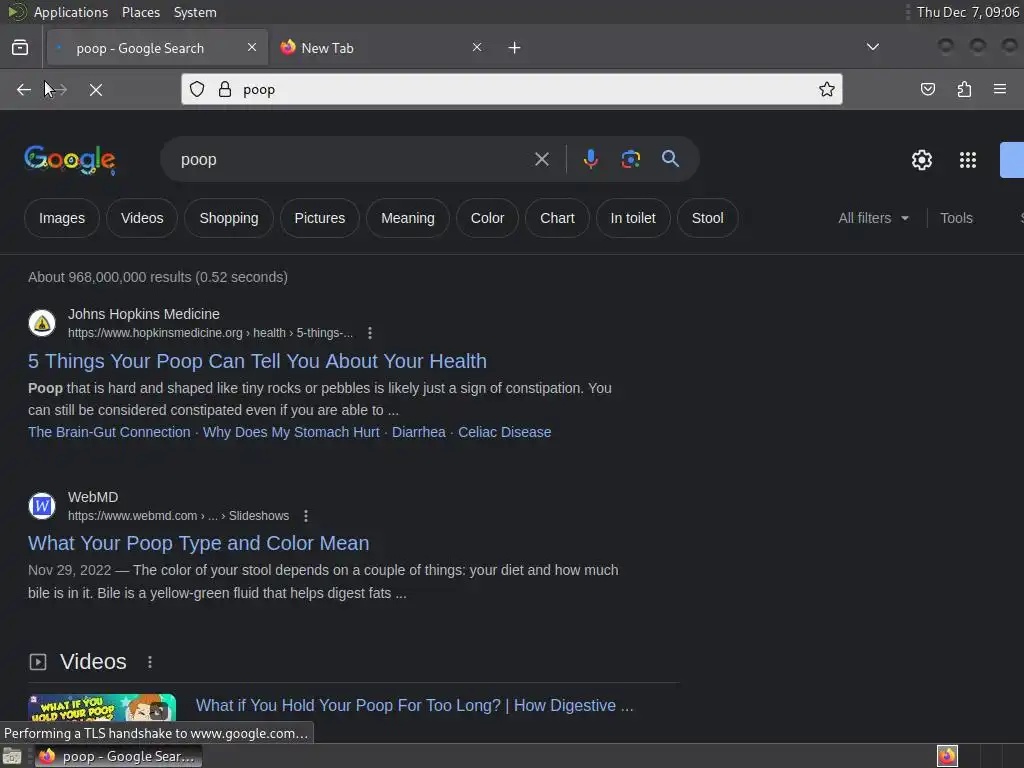Close the New Tab tab

tap(477, 47)
